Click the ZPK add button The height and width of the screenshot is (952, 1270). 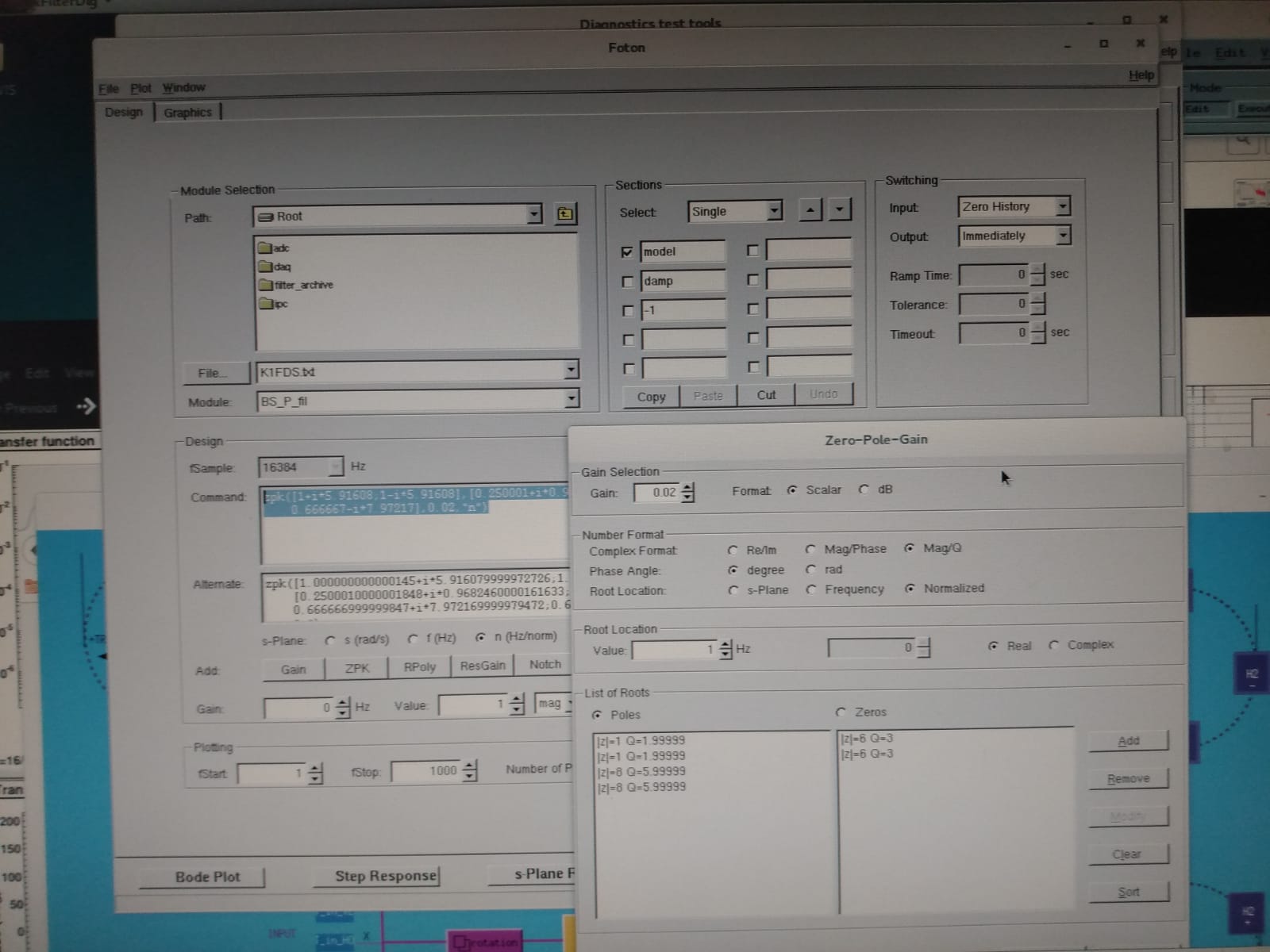[357, 668]
